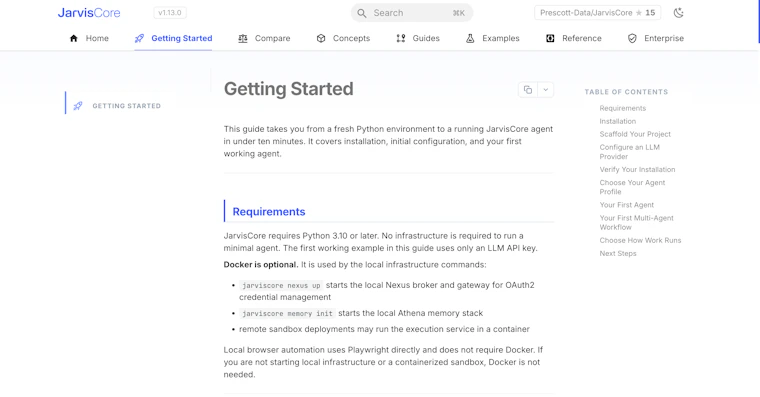Click the 'jarviscore nexus up' code snippet
Image resolution: width=760 pixels, height=397 pixels.
(x=281, y=286)
